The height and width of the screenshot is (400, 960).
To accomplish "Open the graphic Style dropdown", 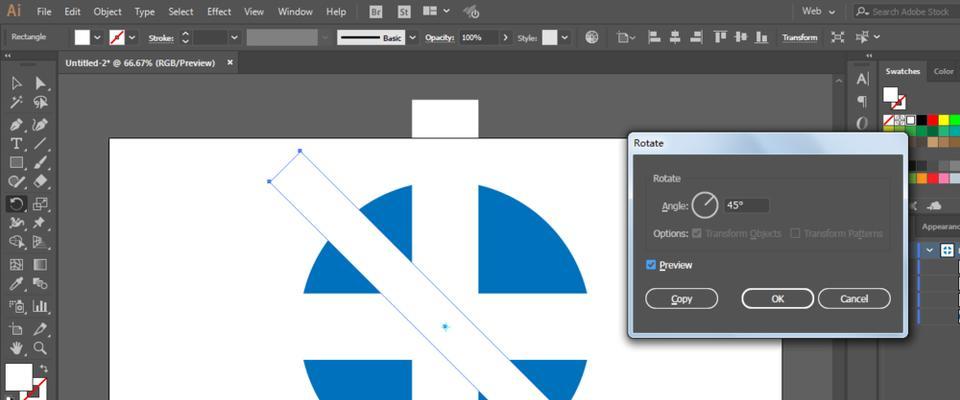I will tap(564, 37).
